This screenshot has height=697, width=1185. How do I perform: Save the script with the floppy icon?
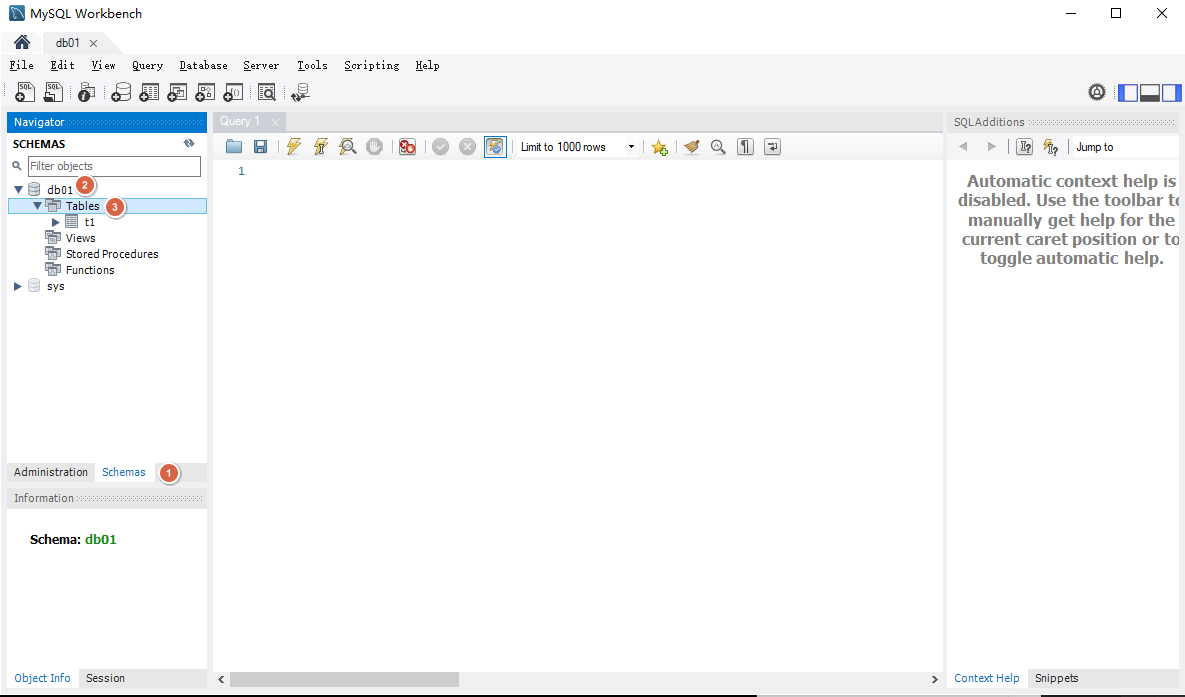(260, 147)
